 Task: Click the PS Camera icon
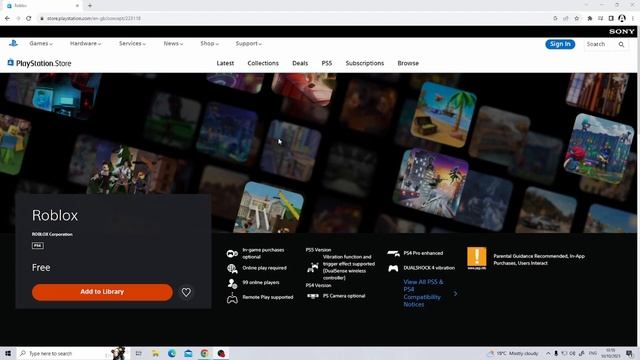(x=313, y=296)
